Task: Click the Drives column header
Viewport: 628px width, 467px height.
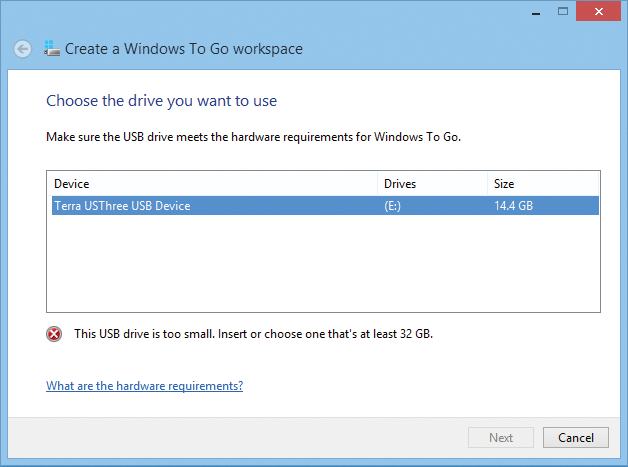Action: 433,184
